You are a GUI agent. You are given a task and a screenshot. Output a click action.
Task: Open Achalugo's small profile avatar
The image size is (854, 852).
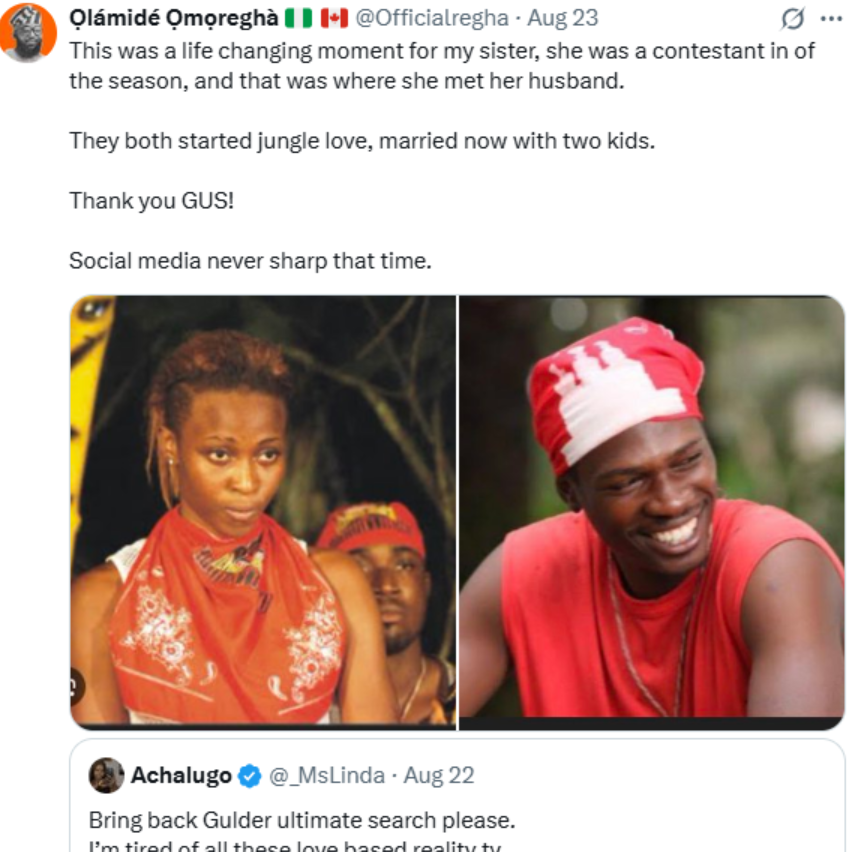106,776
